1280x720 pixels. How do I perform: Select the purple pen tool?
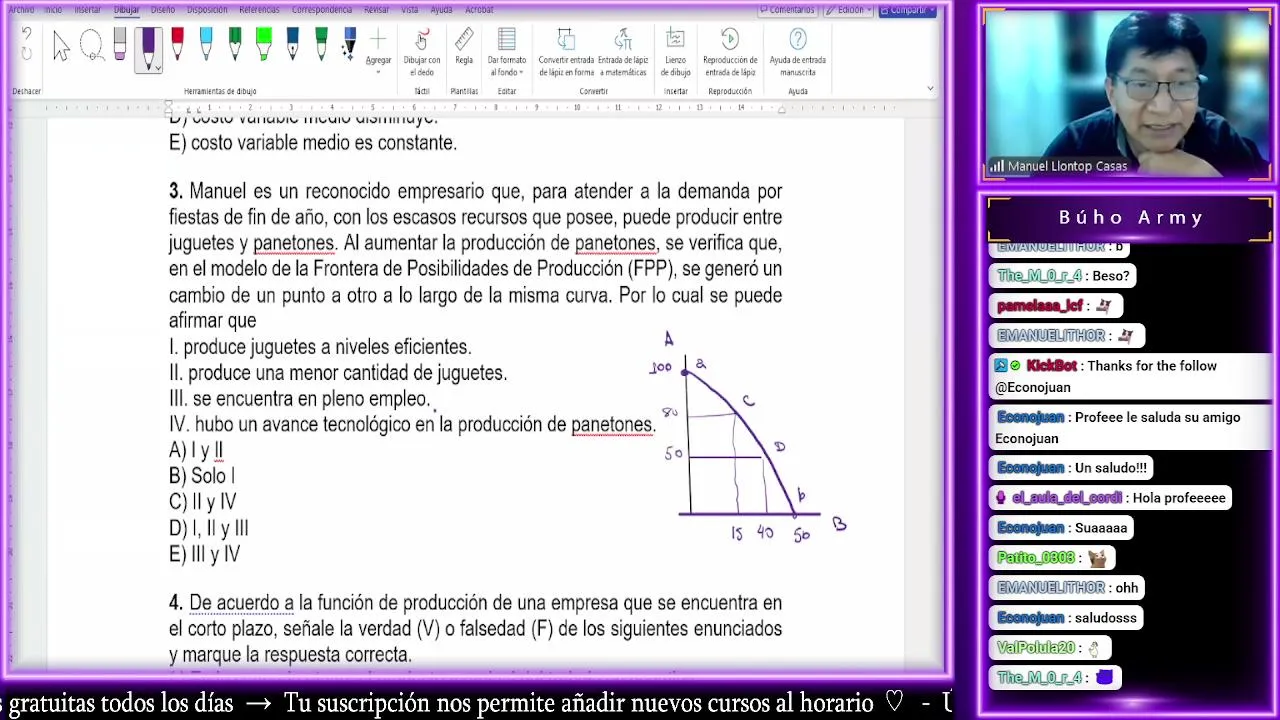pyautogui.click(x=148, y=48)
